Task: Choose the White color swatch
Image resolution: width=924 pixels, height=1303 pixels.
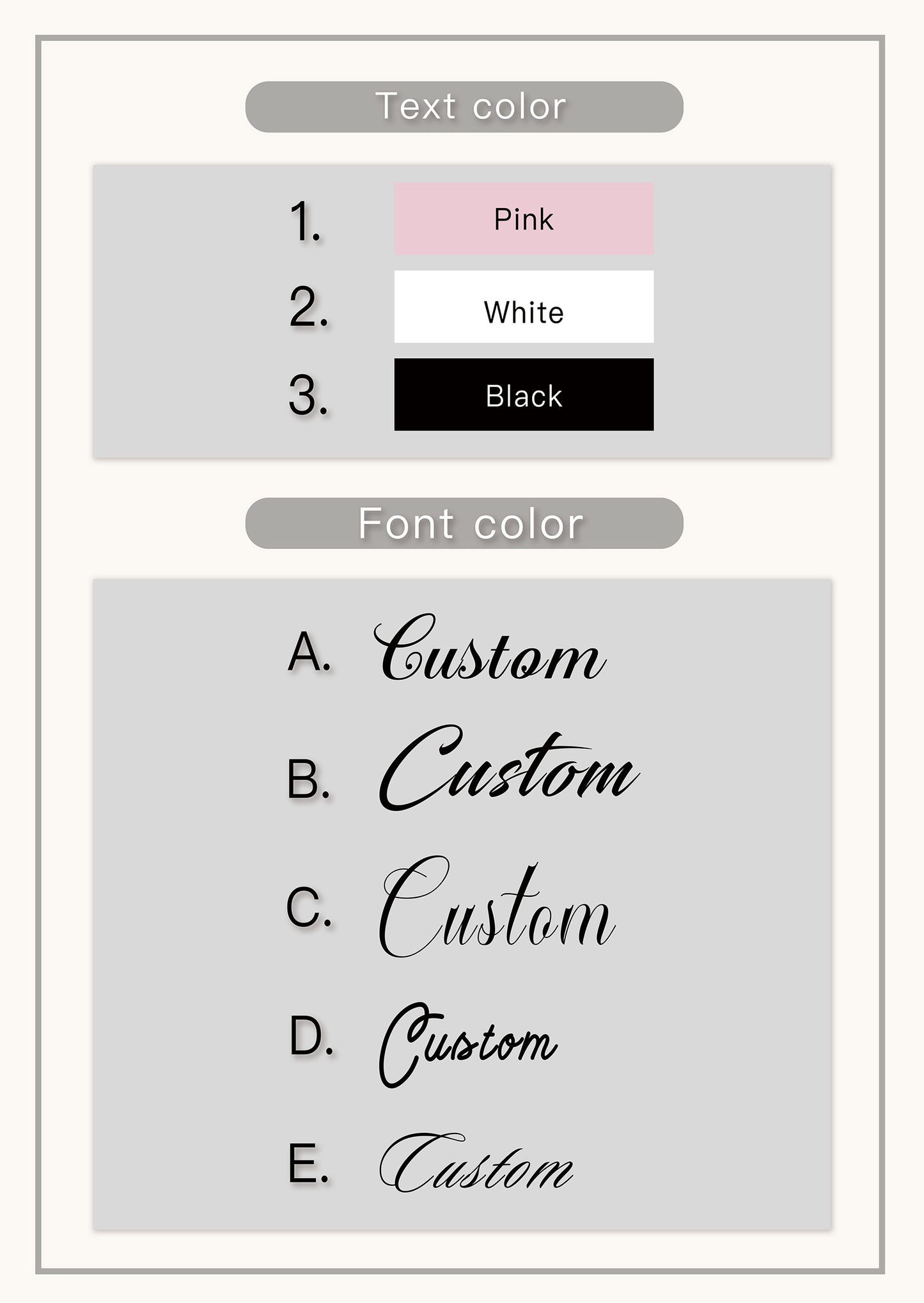Action: pos(524,306)
